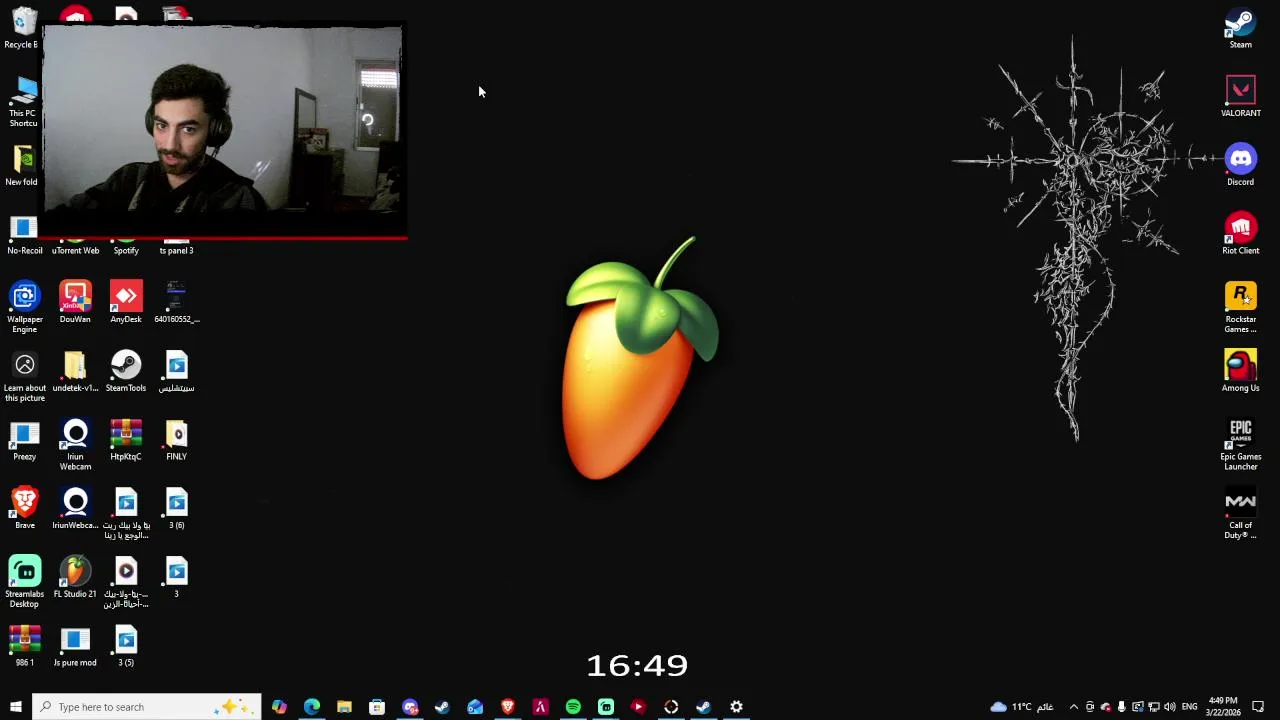Select the 986 1 archive icon
Screen dimensions: 1280x720
[25, 646]
